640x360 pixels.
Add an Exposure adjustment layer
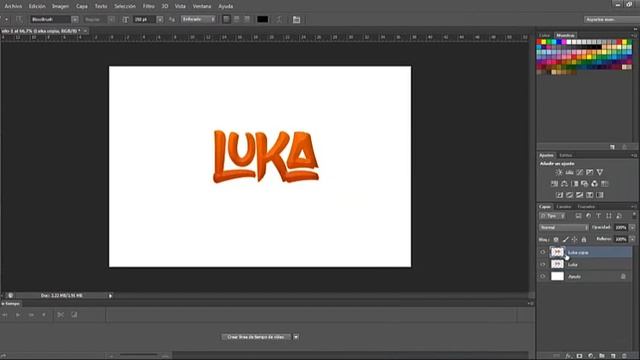click(x=589, y=172)
